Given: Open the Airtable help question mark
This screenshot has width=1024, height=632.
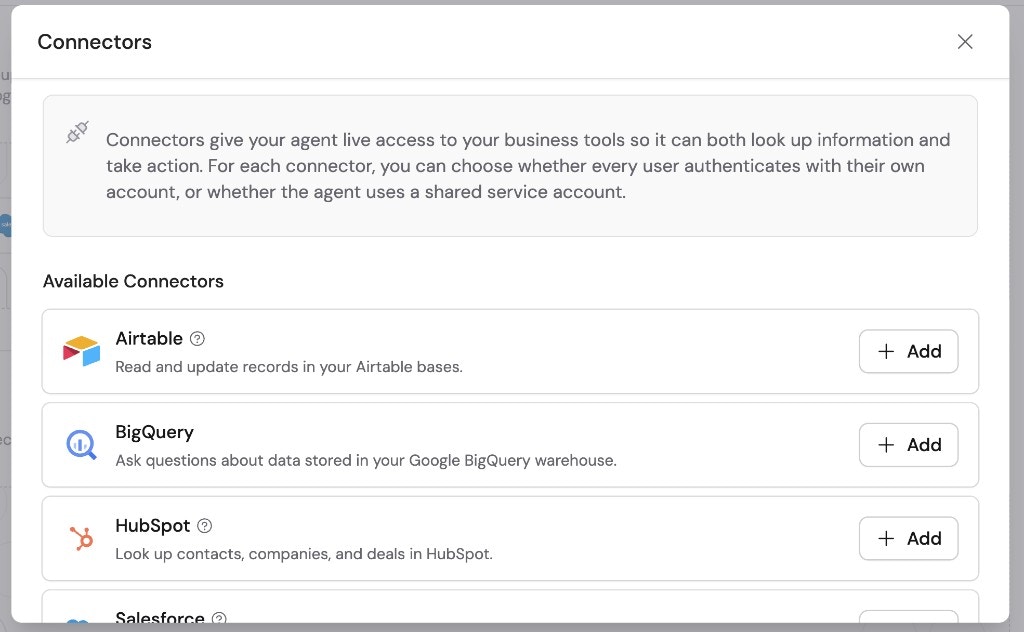Looking at the screenshot, I should (197, 338).
